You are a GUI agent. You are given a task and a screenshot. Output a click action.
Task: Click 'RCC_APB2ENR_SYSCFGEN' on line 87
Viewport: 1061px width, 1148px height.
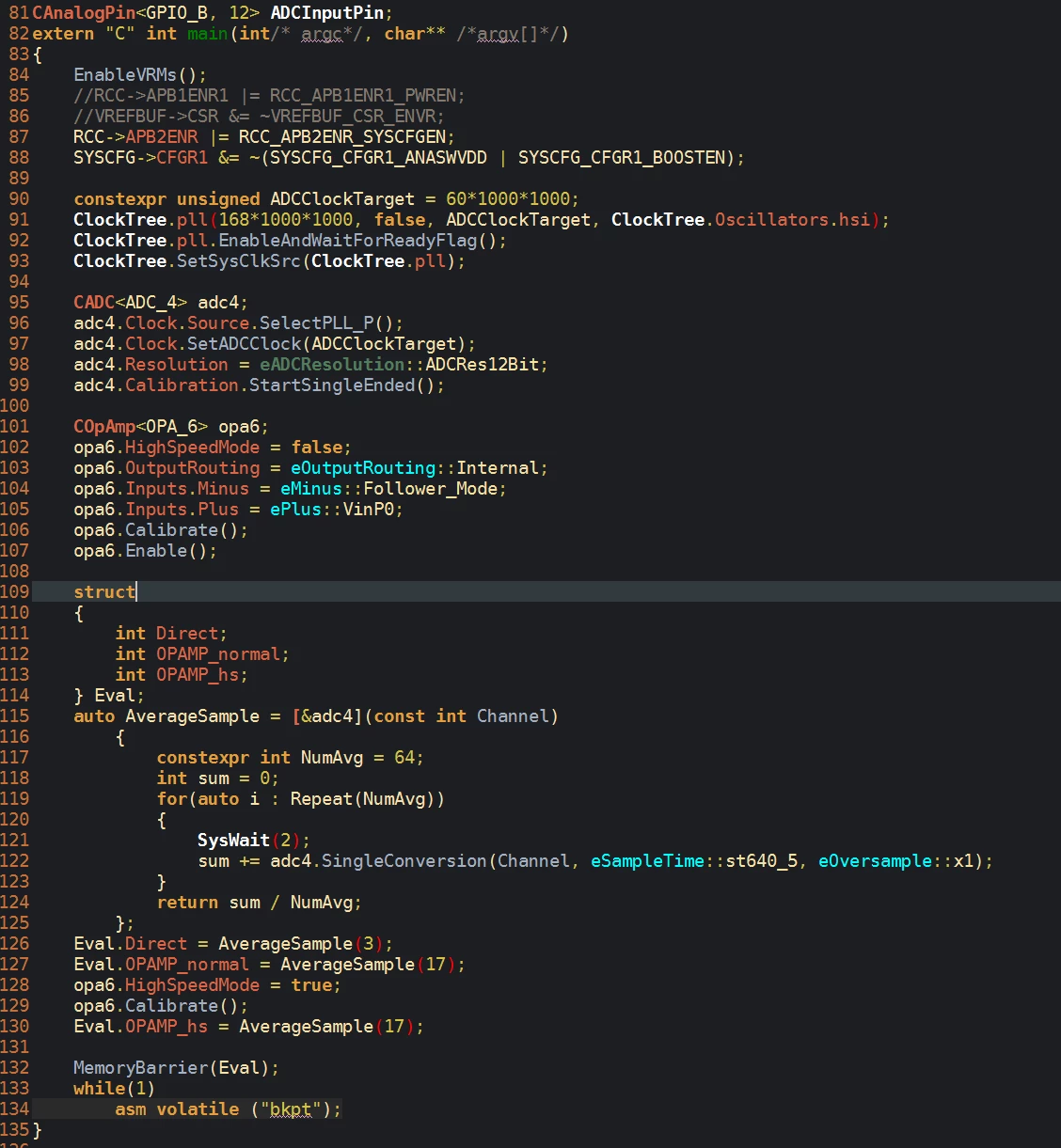[x=342, y=136]
